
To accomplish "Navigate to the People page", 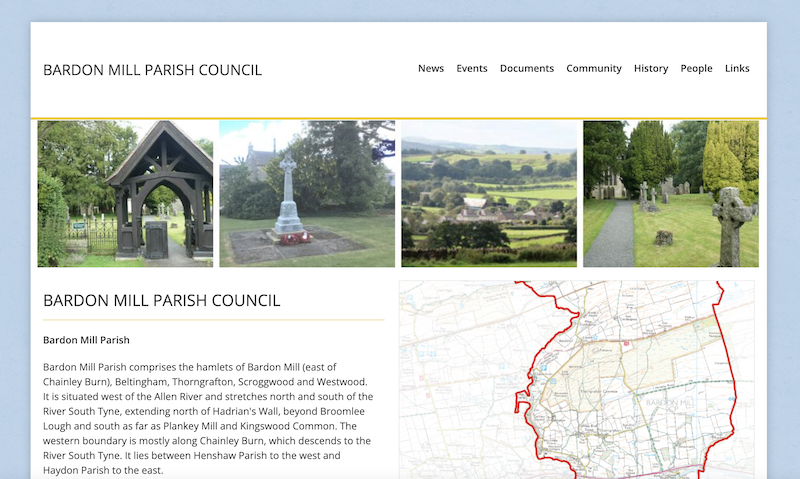I will 696,69.
